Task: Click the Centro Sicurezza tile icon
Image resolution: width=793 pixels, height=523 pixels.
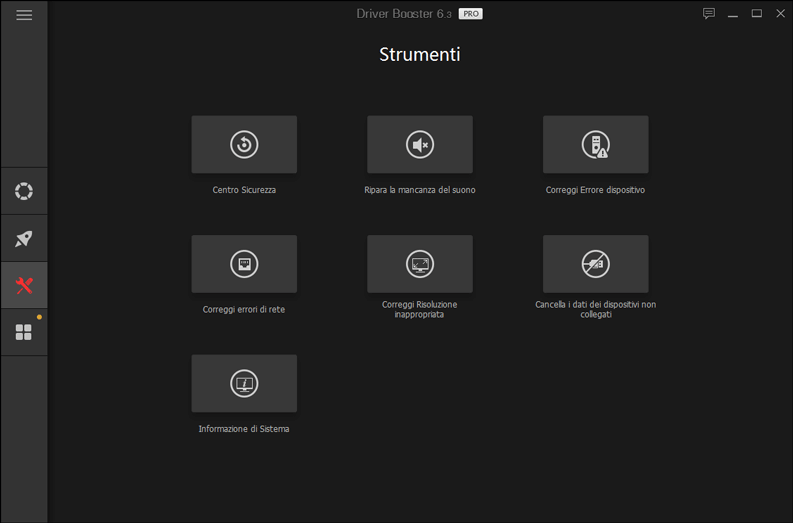Action: [x=244, y=144]
